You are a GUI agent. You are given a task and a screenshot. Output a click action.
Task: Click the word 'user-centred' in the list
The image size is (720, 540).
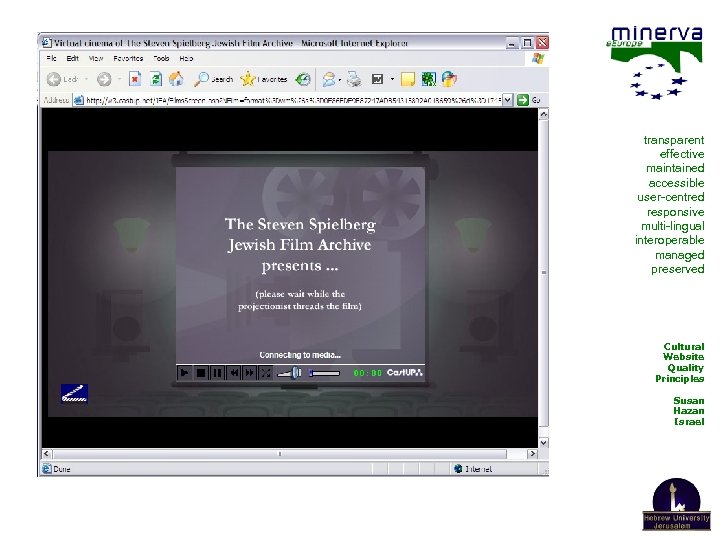coord(670,197)
